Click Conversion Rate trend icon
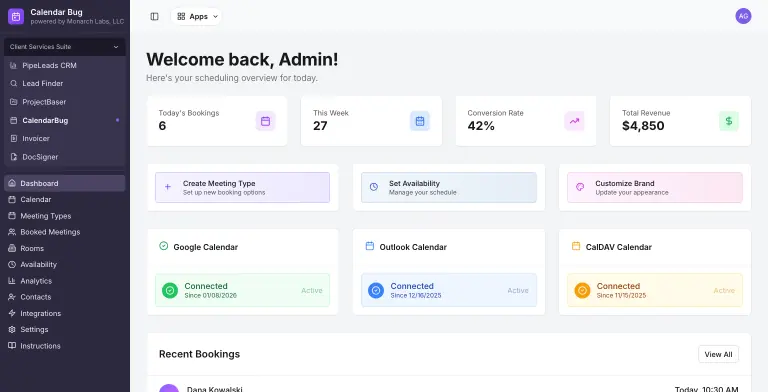The height and width of the screenshot is (392, 768). click(574, 121)
